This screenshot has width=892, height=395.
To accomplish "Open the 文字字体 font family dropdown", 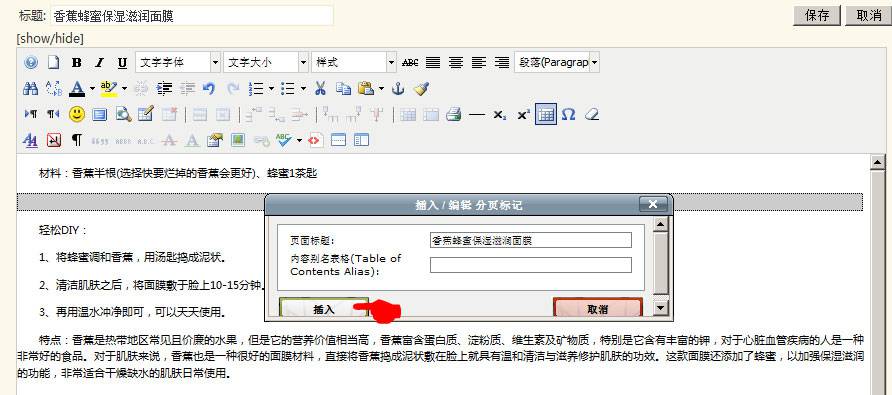I will pyautogui.click(x=178, y=63).
